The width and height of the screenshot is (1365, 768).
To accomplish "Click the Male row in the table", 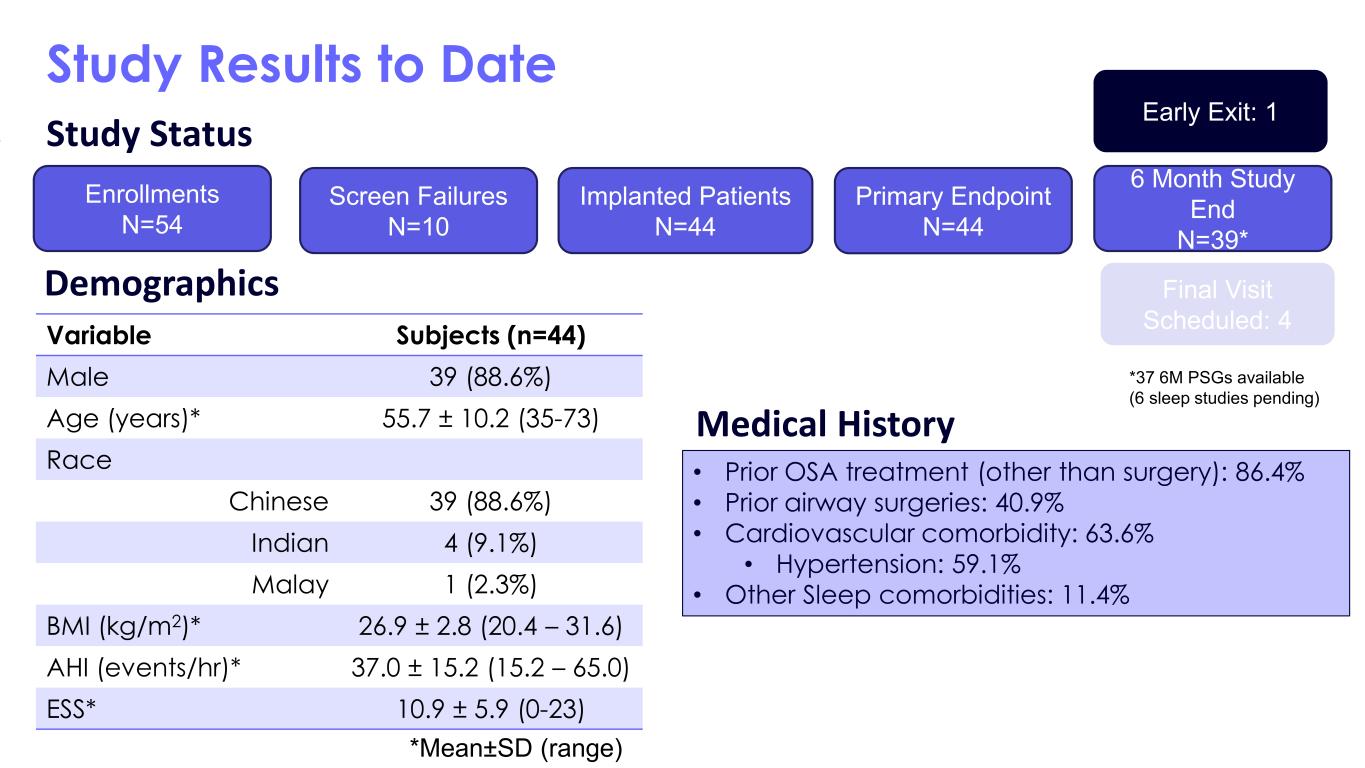I will tap(338, 377).
